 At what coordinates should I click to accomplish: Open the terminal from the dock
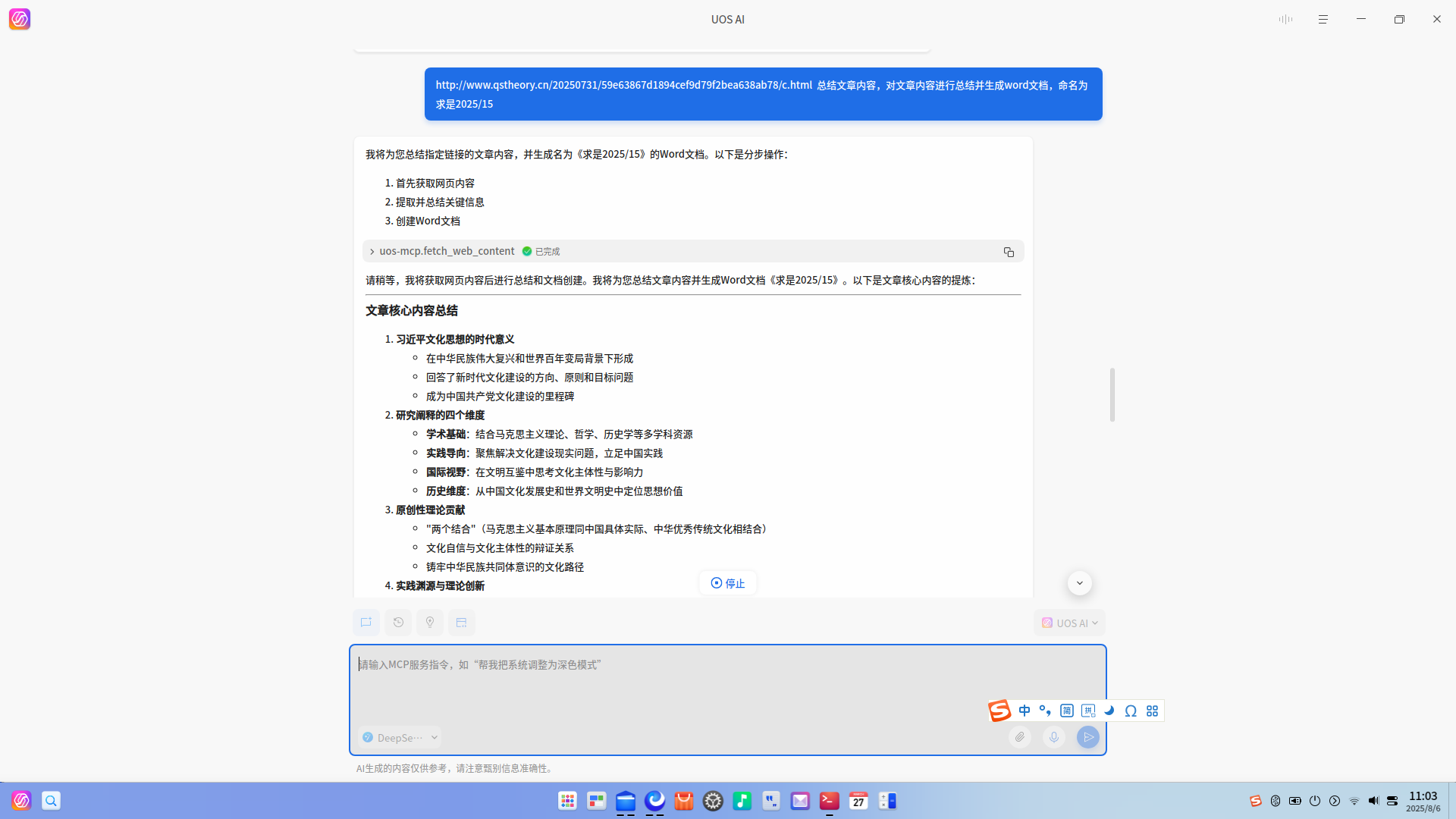[x=830, y=801]
